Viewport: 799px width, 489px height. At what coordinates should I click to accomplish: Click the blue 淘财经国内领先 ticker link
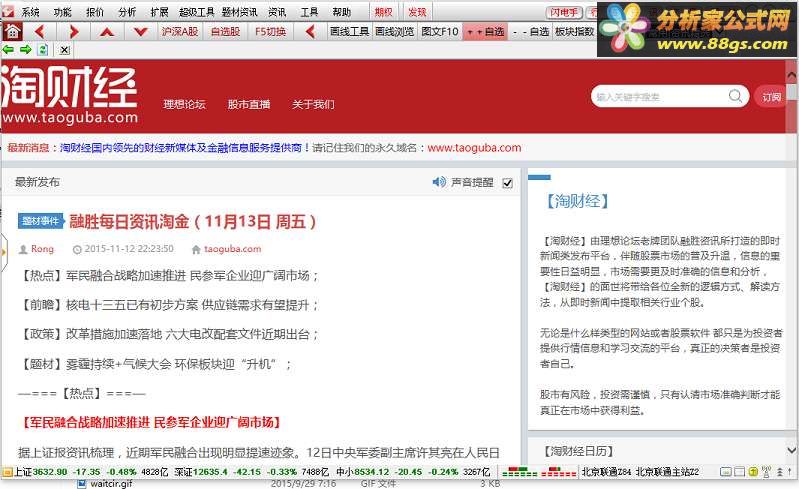coord(181,148)
